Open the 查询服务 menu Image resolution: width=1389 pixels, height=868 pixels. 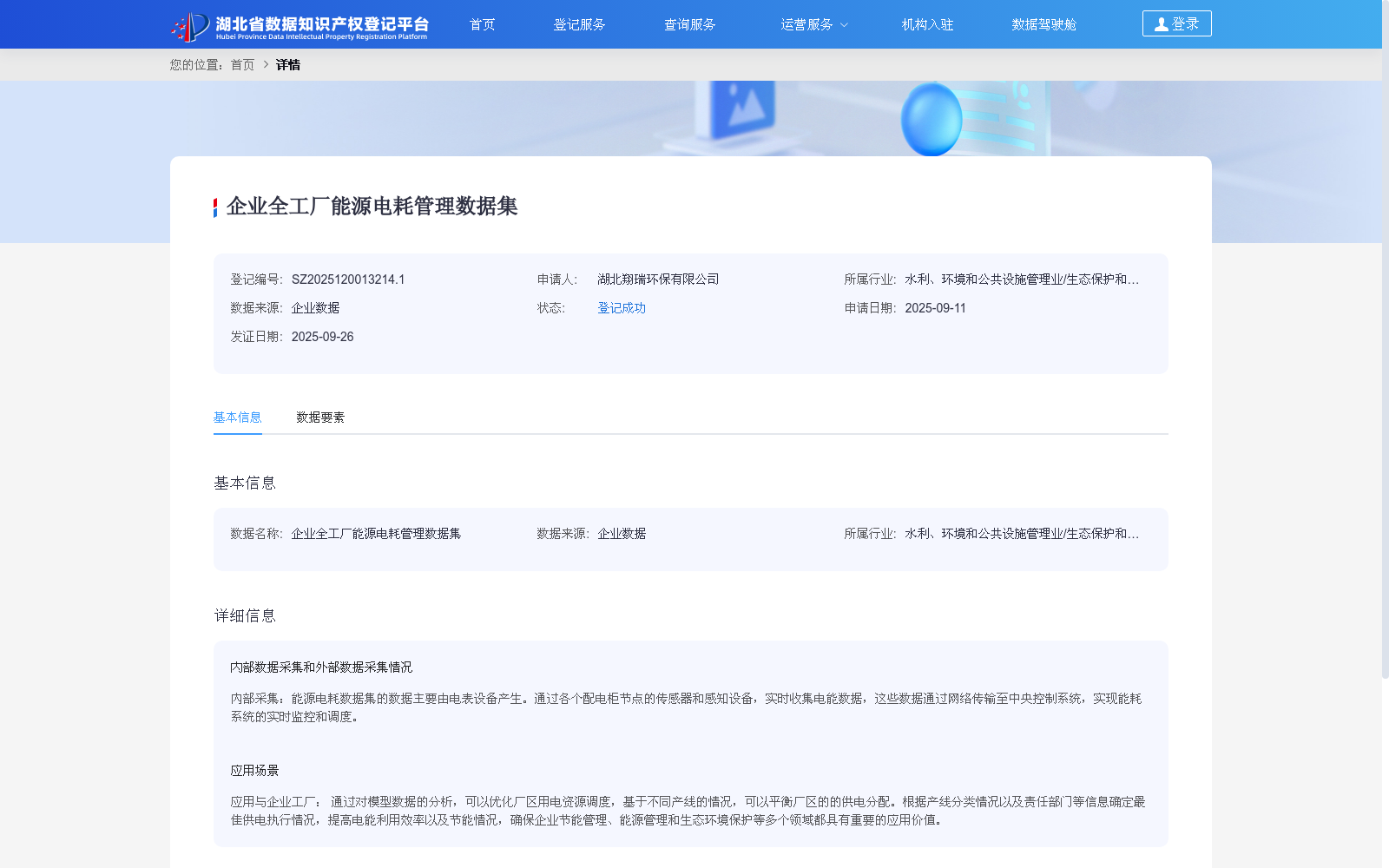click(x=689, y=24)
